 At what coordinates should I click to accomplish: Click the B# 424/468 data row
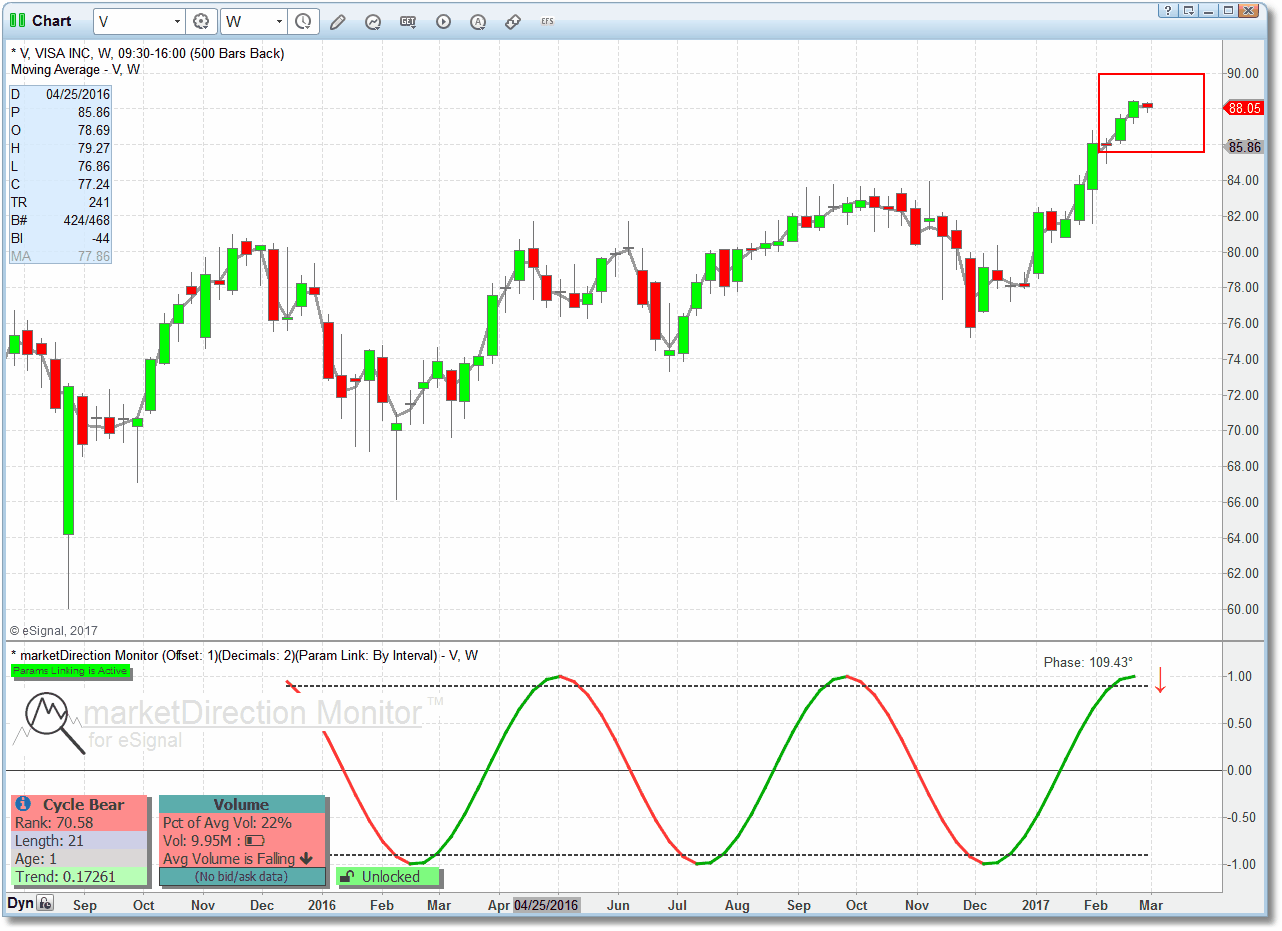pyautogui.click(x=60, y=220)
